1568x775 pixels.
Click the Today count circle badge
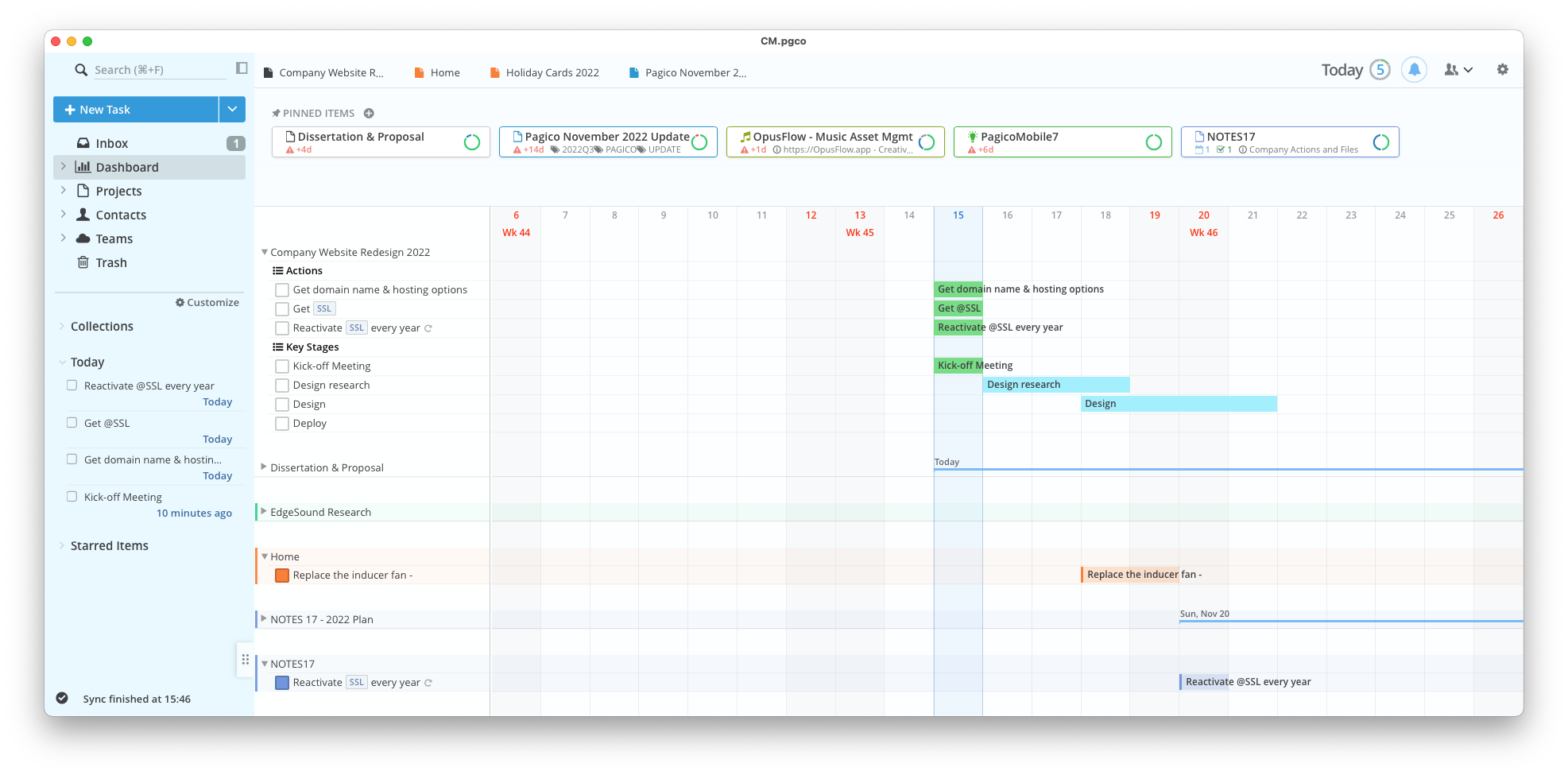pos(1380,70)
